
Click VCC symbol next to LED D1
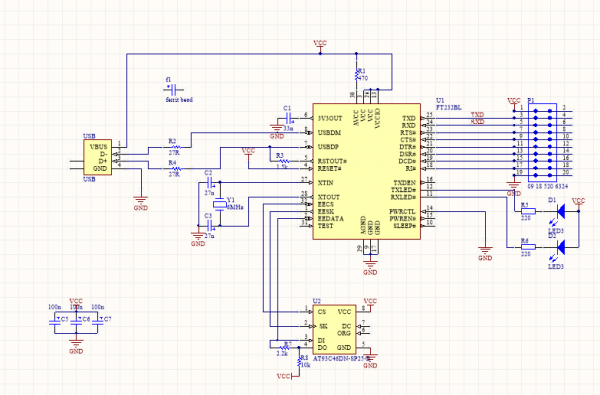[x=578, y=203]
